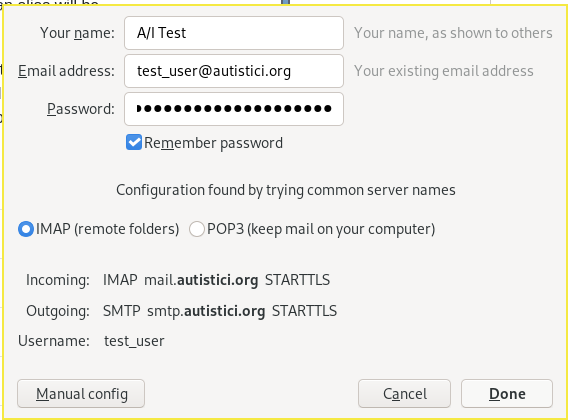Click the username value test_user
Screen dimensions: 568x420
(134, 341)
